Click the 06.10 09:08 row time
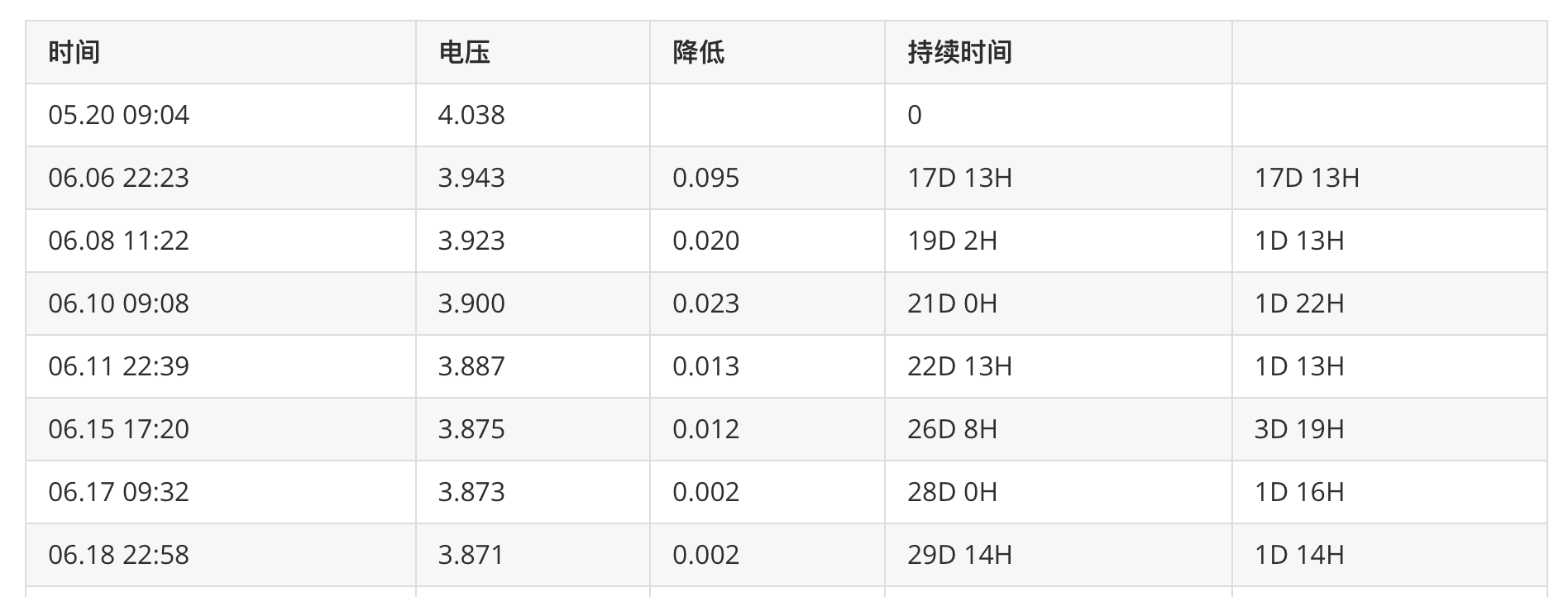The image size is (1568, 597). (x=118, y=303)
